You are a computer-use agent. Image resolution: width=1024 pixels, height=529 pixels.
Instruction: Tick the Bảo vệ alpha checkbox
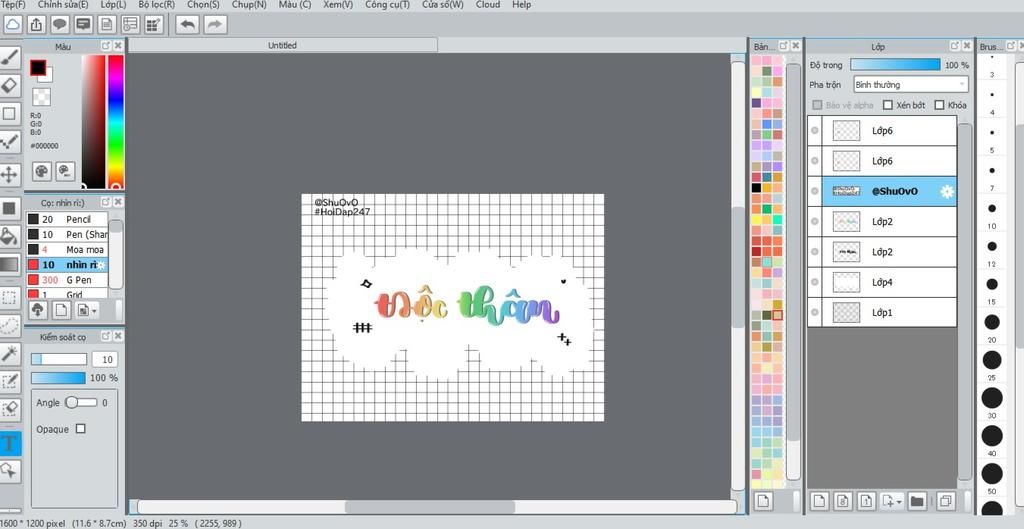[817, 105]
